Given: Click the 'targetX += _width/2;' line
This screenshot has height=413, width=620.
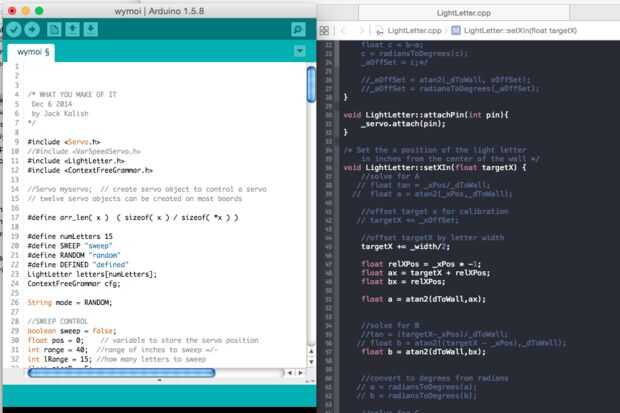Looking at the screenshot, I should 405,246.
